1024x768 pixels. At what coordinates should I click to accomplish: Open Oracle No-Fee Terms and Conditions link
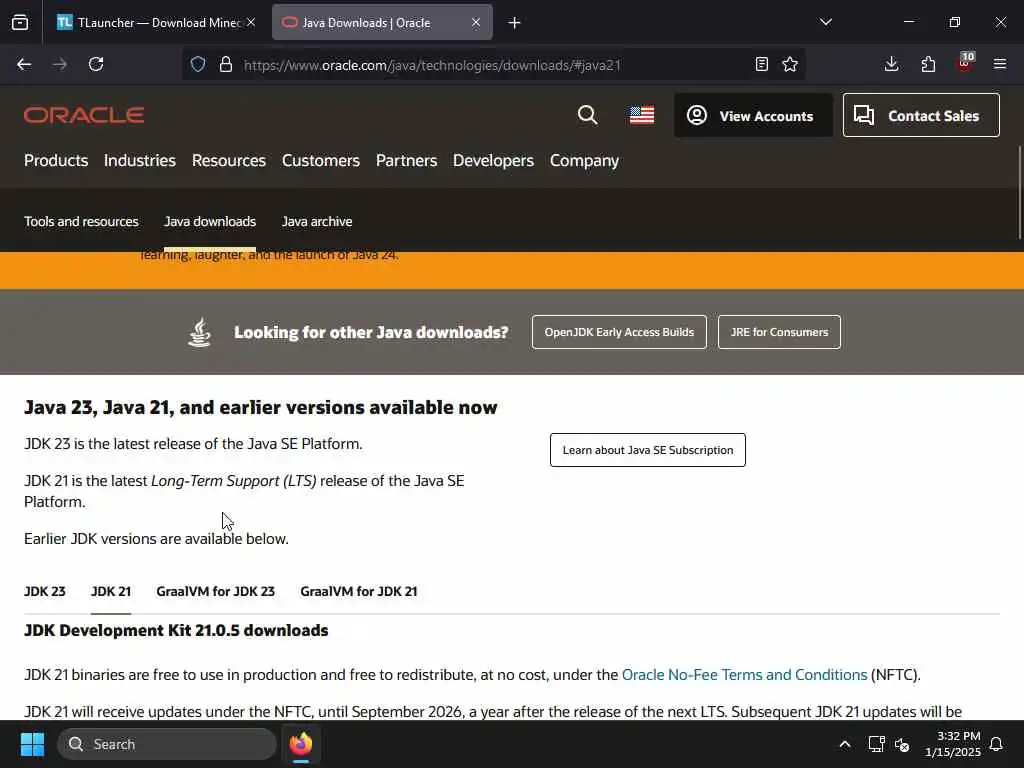744,675
